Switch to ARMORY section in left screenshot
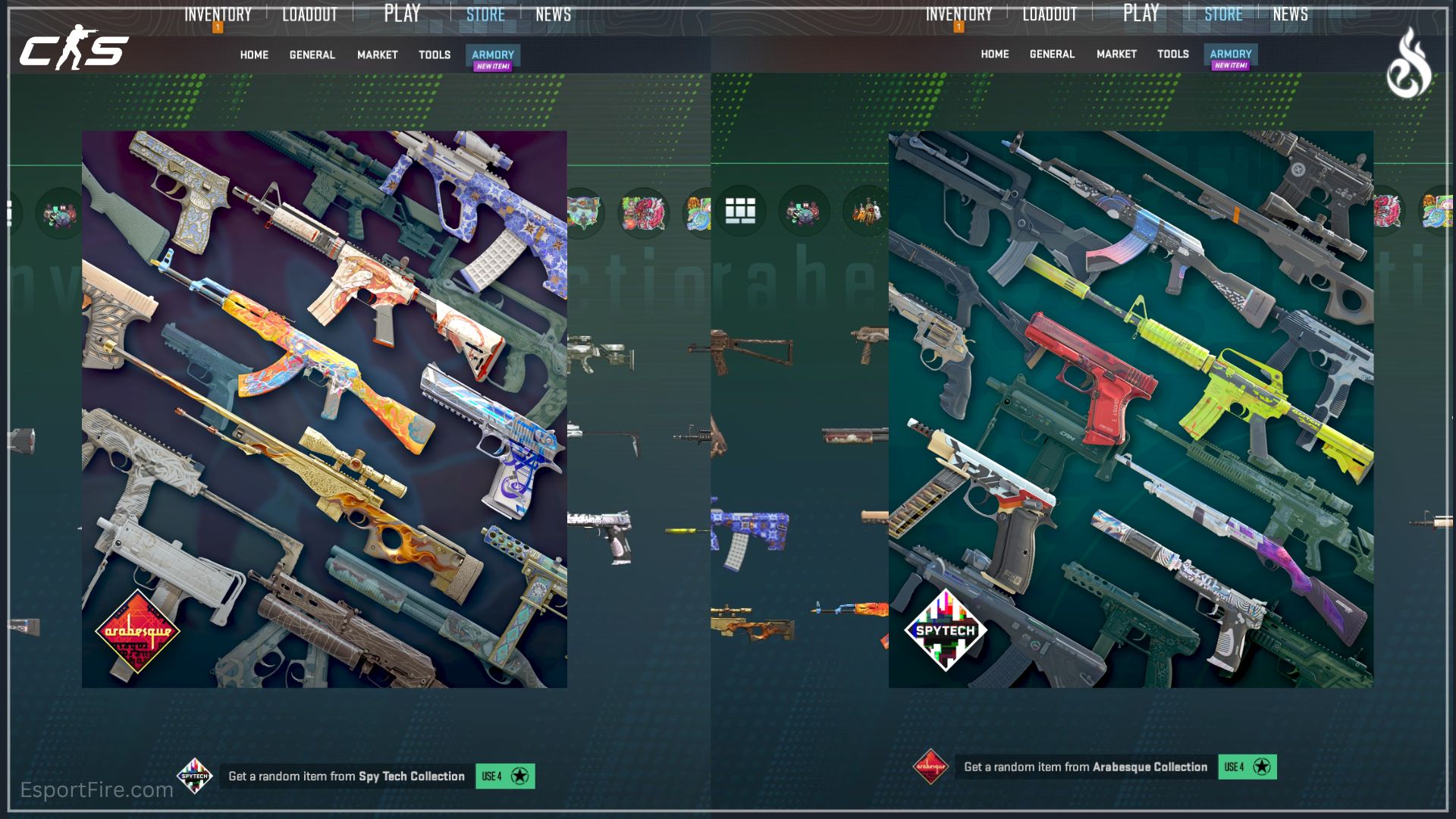The height and width of the screenshot is (819, 1456). coord(493,55)
